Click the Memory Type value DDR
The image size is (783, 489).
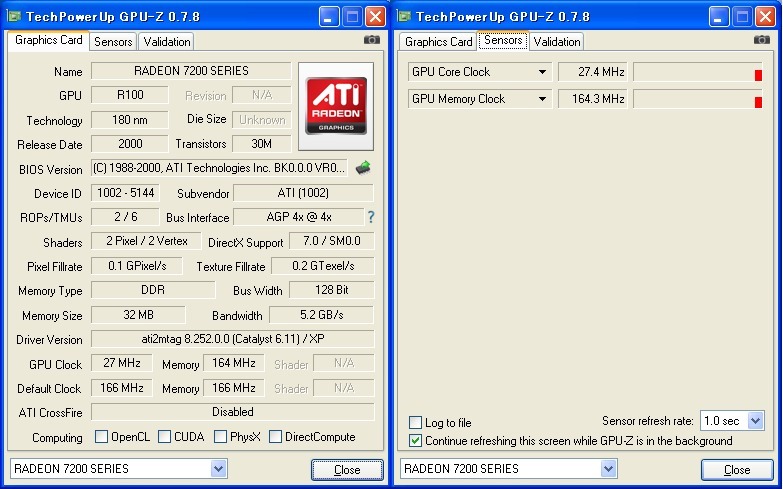click(153, 290)
